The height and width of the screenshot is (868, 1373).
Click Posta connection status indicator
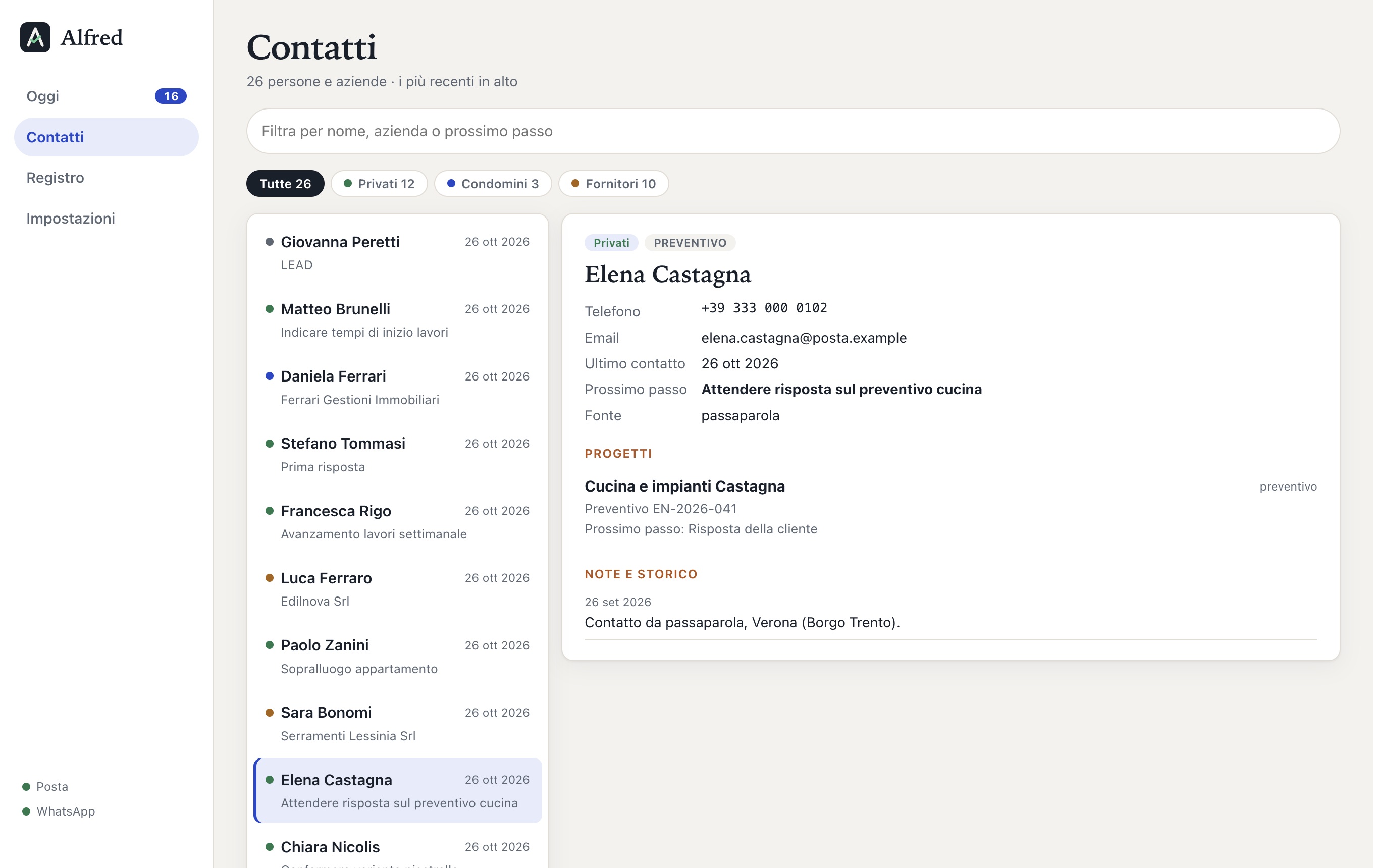(45, 787)
